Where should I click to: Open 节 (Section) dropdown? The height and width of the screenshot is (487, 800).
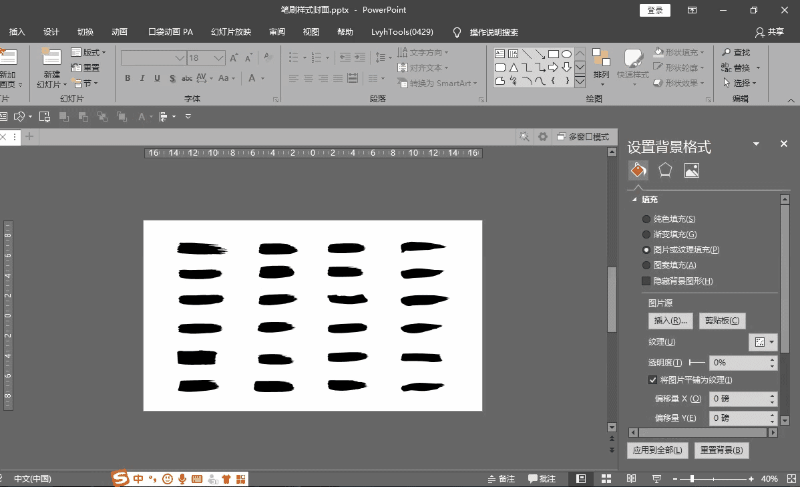tap(85, 83)
